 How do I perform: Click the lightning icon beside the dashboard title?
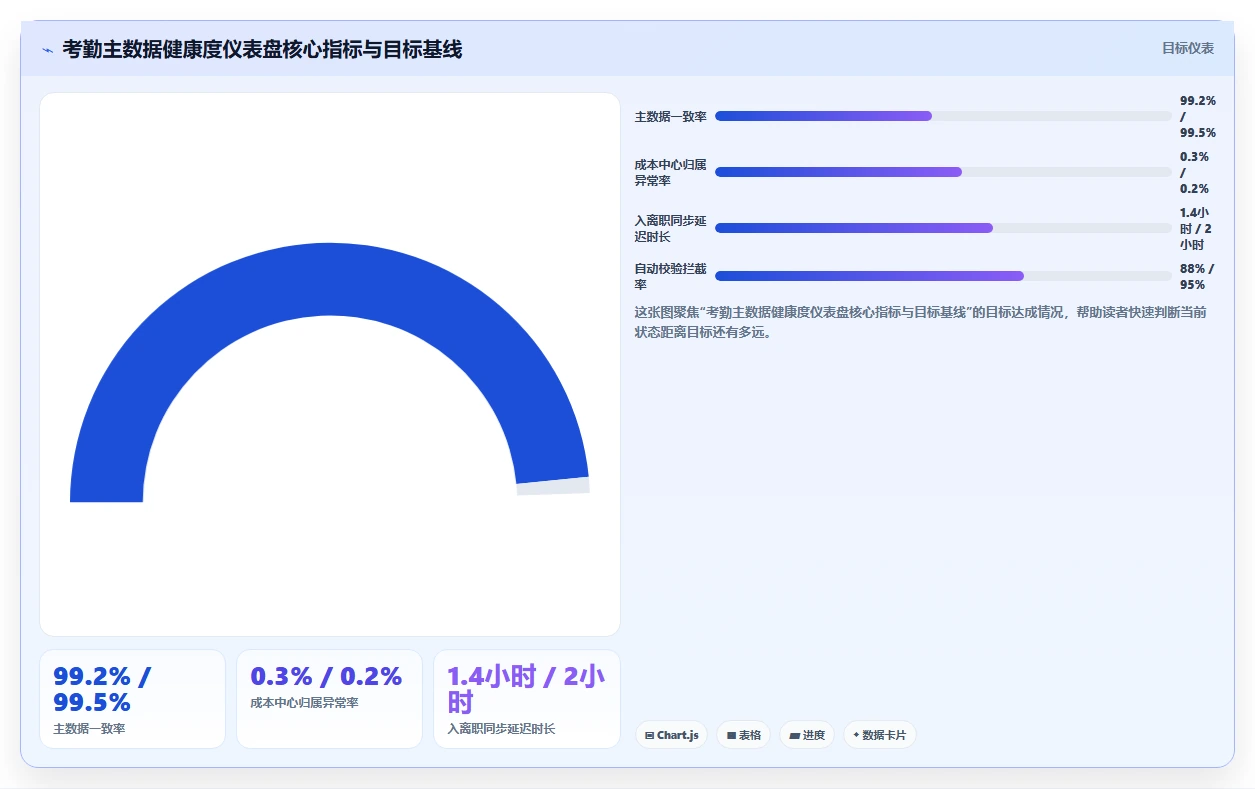(x=48, y=50)
